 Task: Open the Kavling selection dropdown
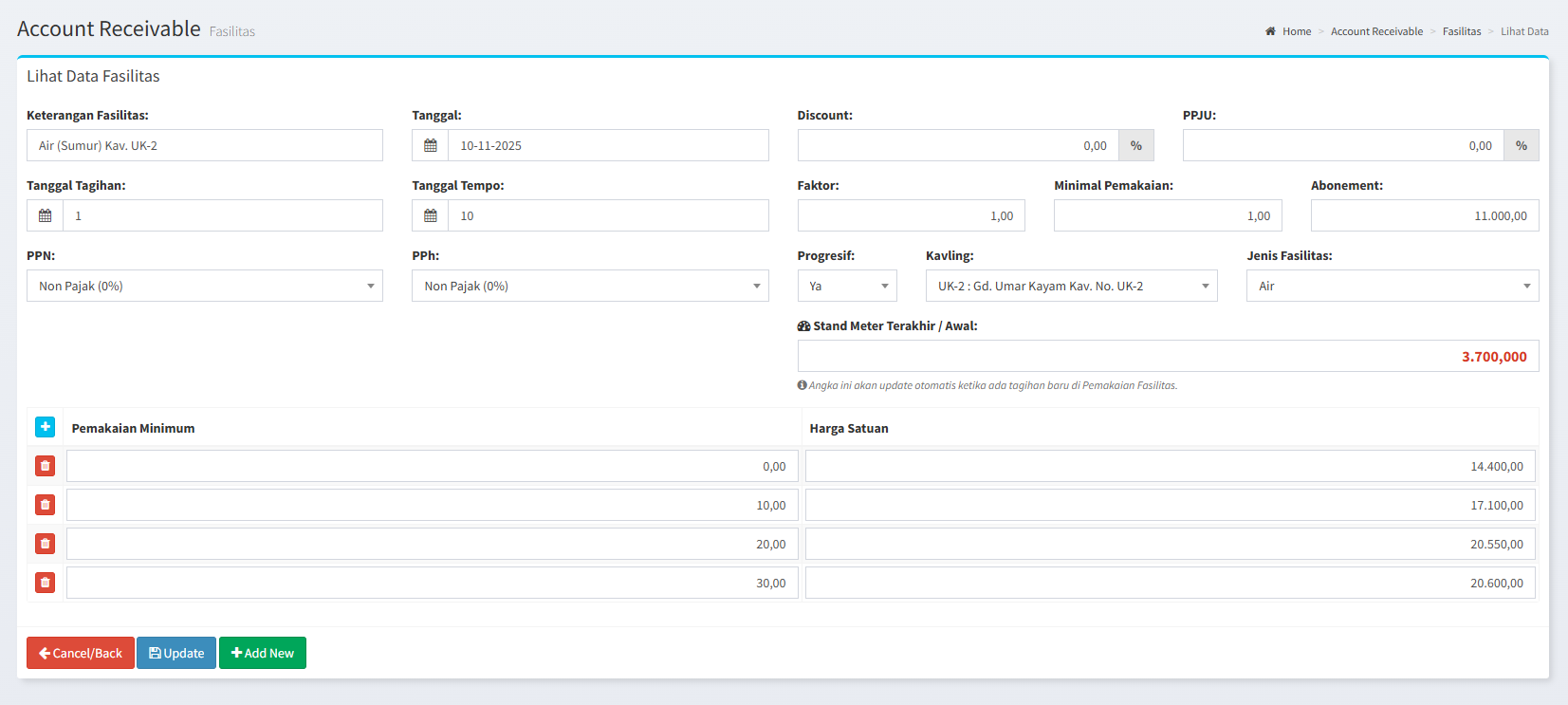(x=1071, y=286)
